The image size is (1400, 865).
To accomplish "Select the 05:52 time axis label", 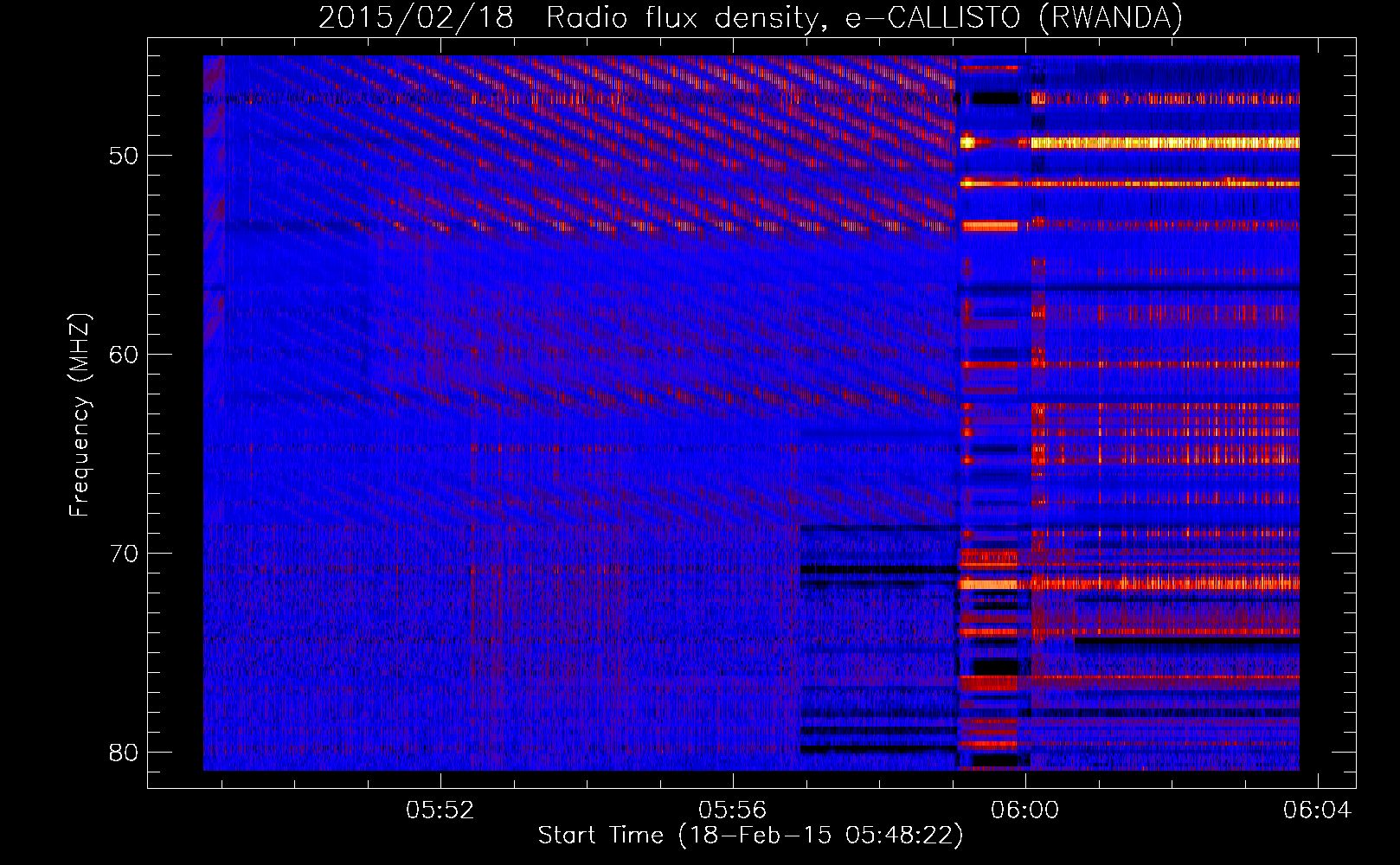I will point(440,810).
